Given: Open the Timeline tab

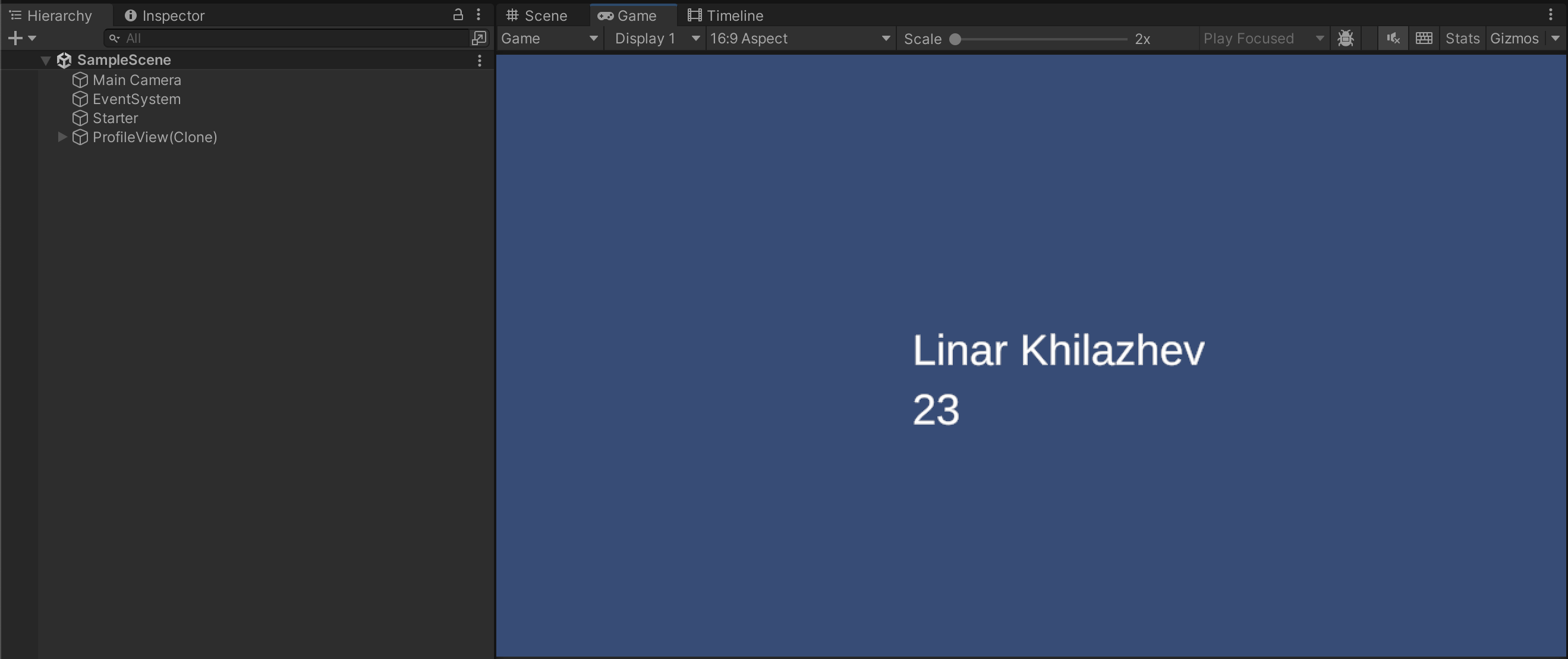Looking at the screenshot, I should 726,15.
